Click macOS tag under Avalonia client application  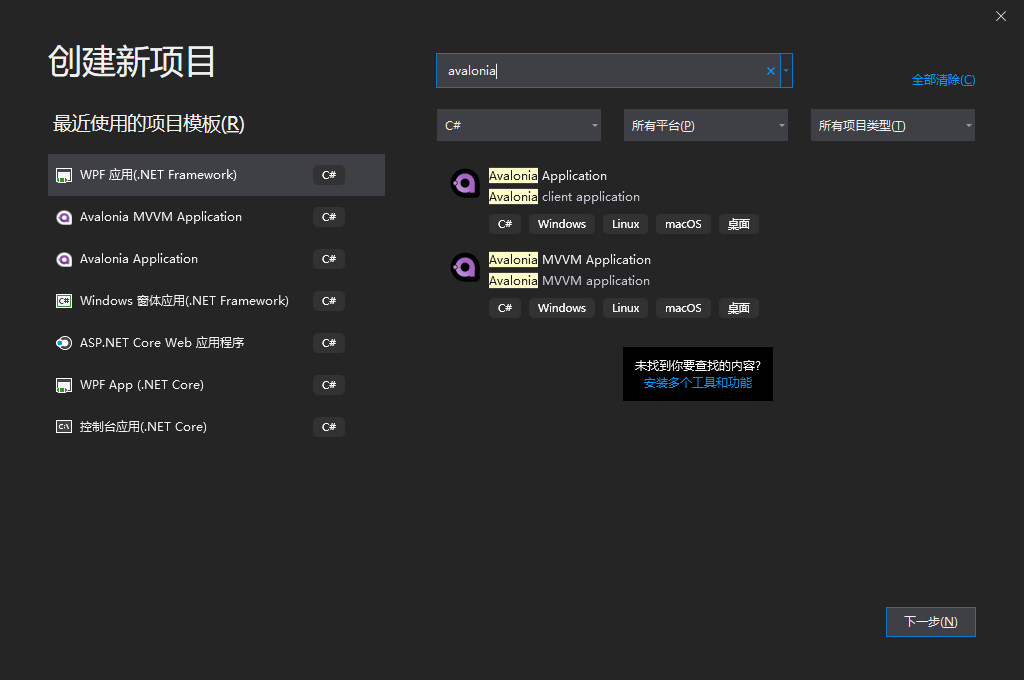(x=683, y=224)
